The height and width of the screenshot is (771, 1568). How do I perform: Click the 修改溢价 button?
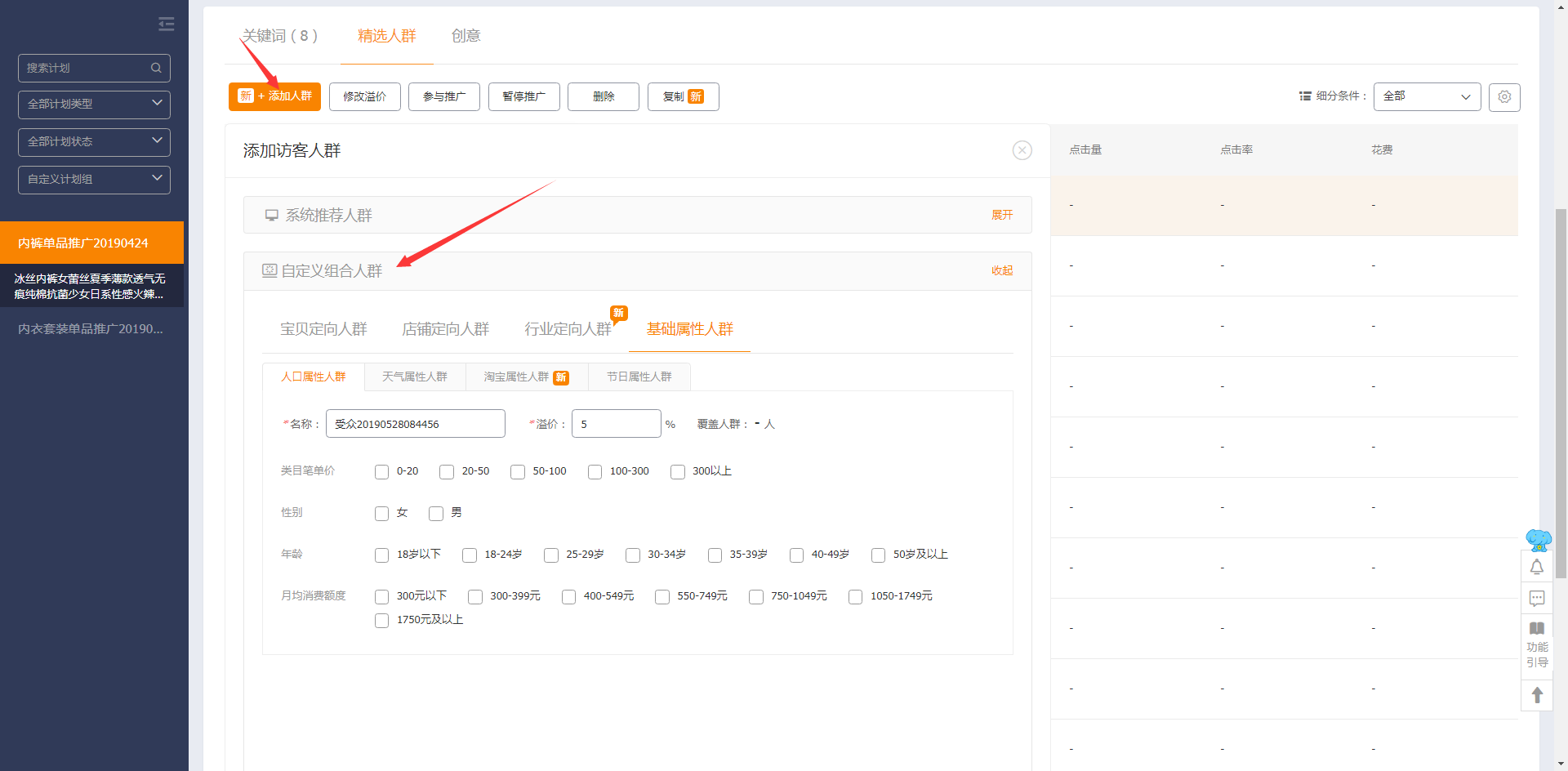click(364, 96)
